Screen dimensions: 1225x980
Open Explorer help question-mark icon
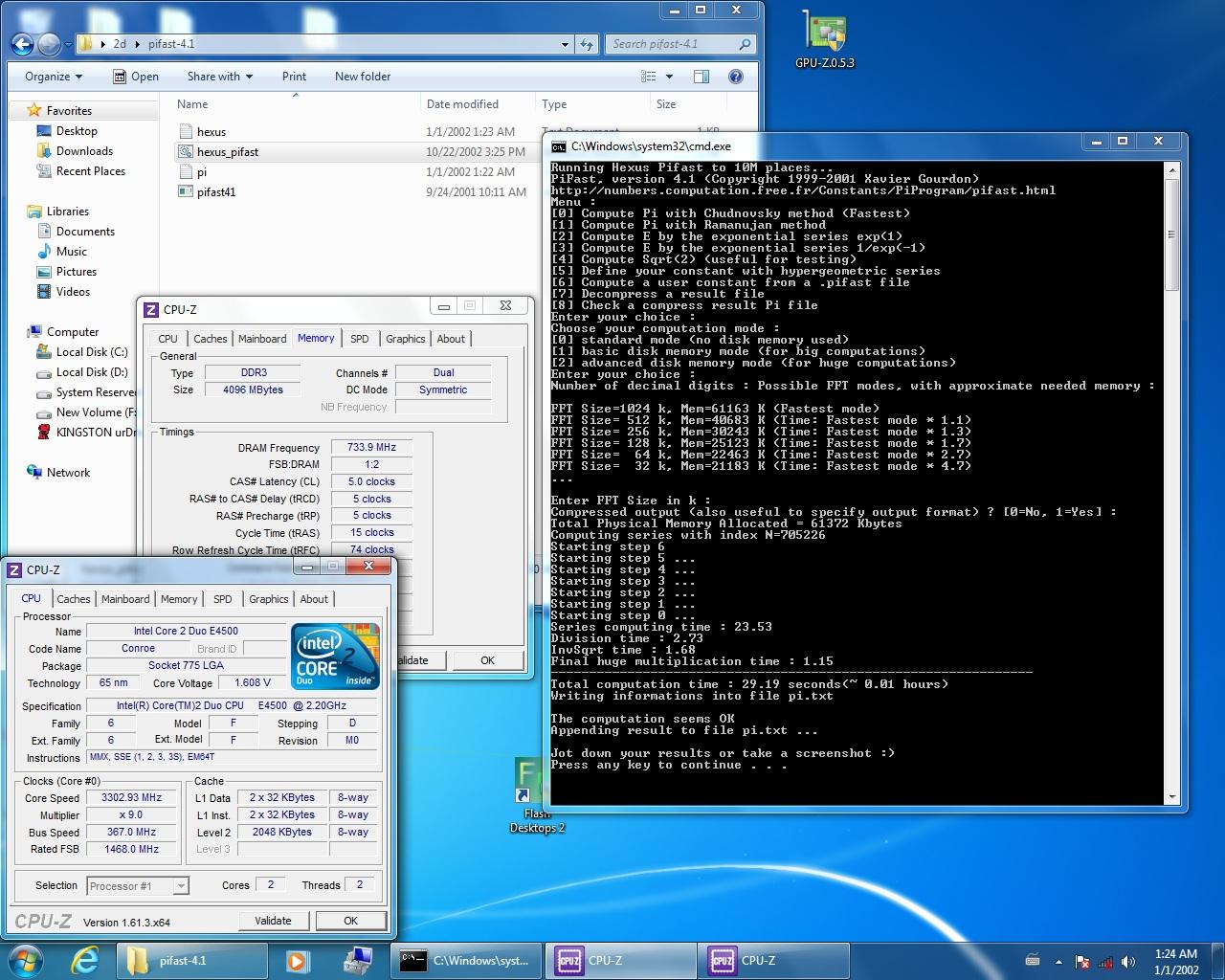pos(736,77)
